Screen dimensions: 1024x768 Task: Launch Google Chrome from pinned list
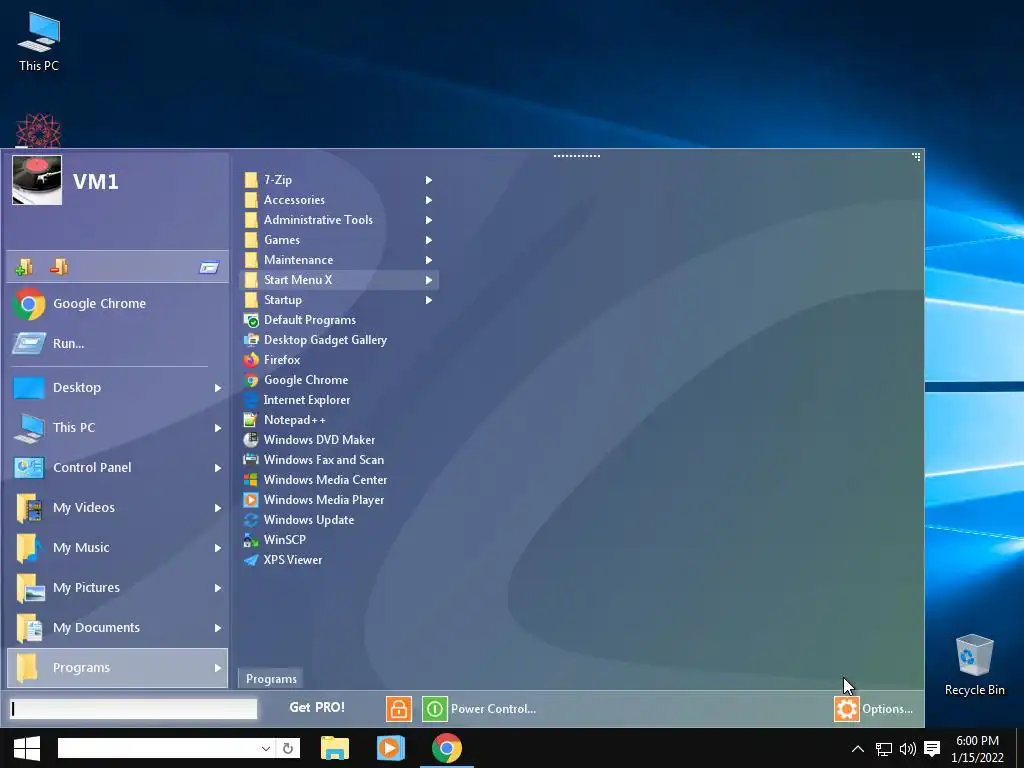pos(118,304)
